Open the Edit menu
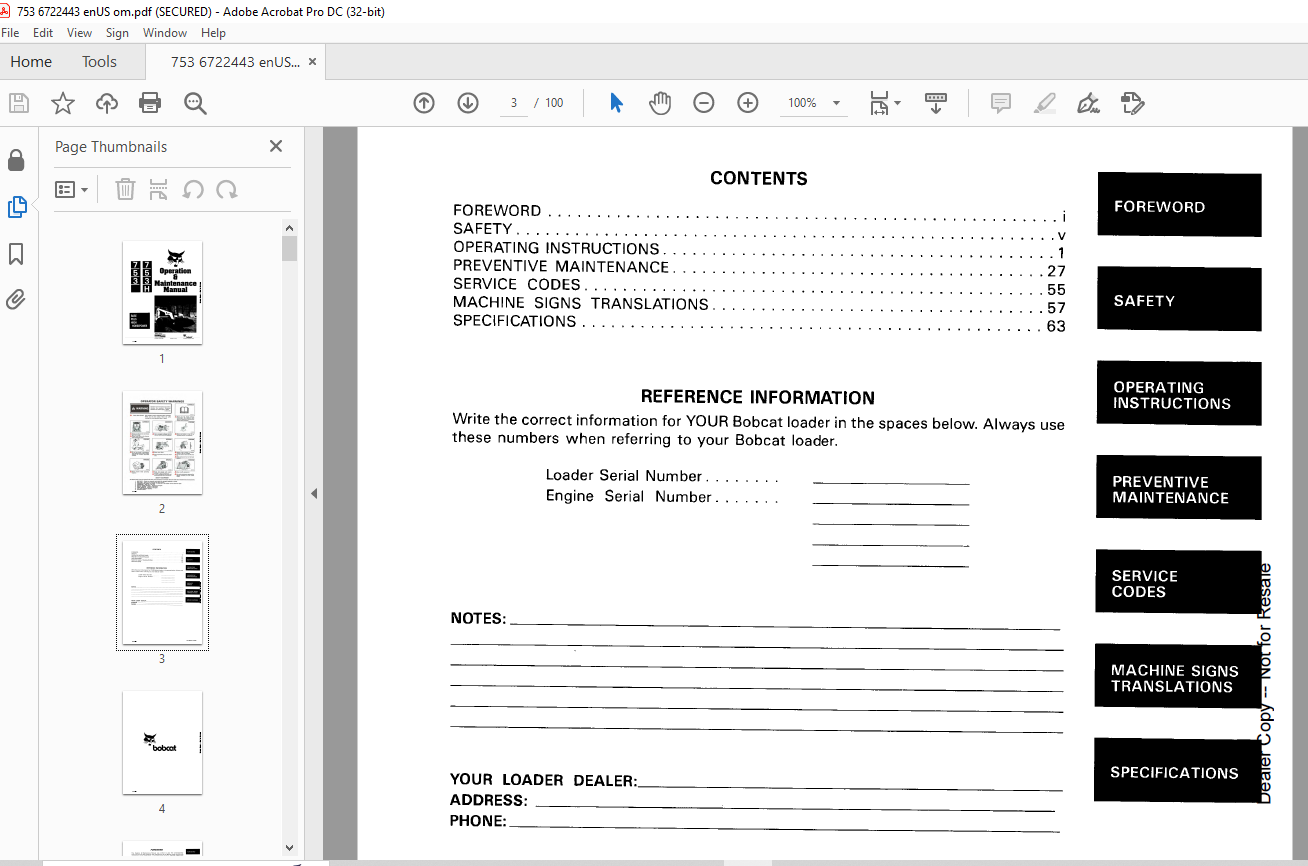 click(x=44, y=33)
